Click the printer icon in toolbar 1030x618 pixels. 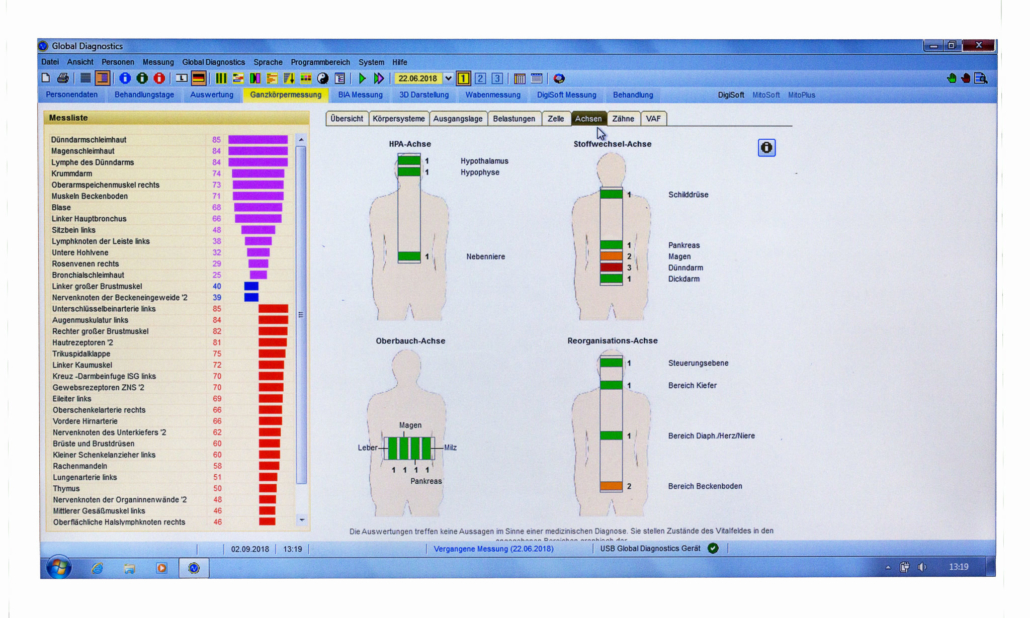(63, 78)
